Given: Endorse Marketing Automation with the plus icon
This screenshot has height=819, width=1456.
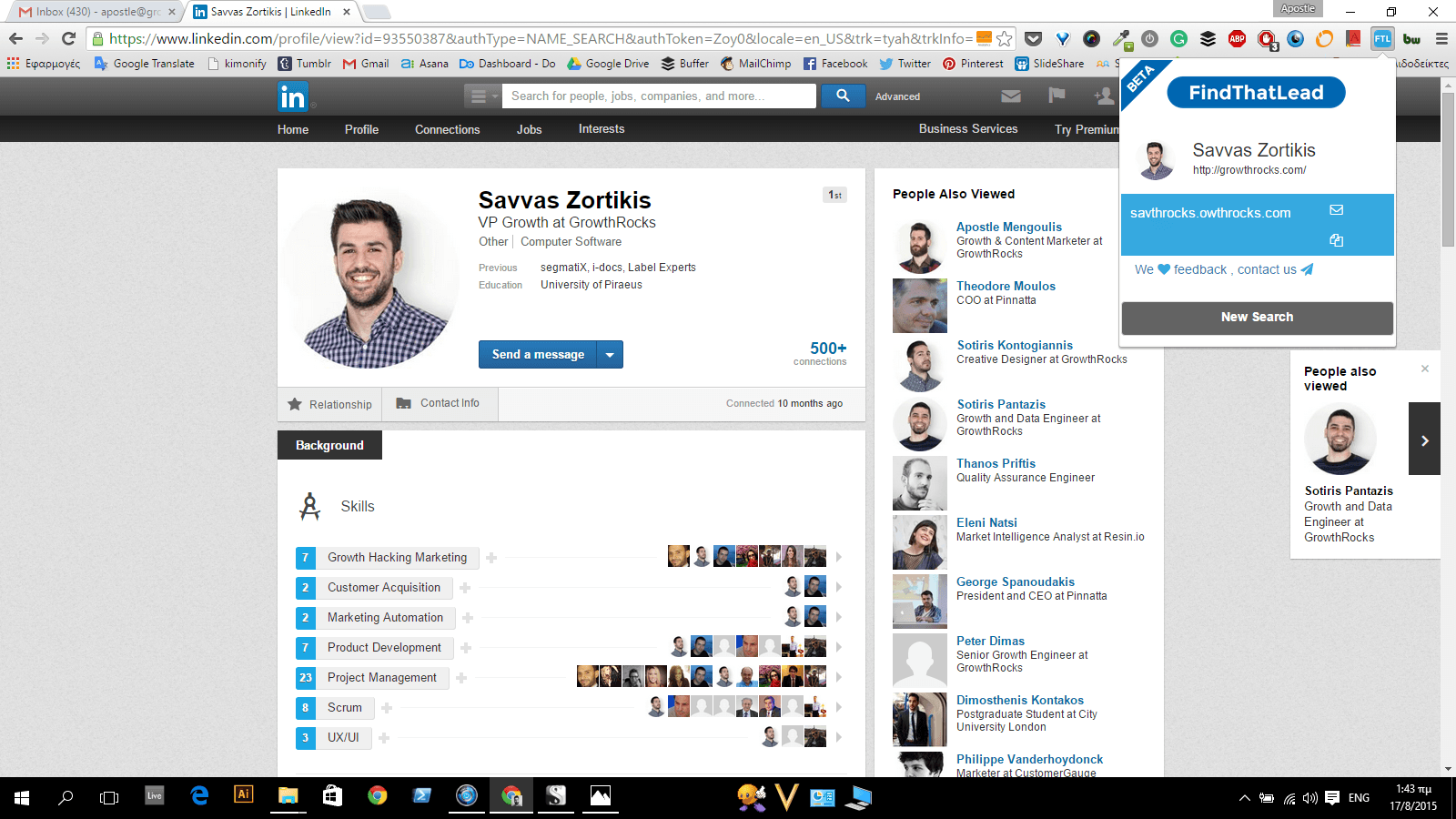Looking at the screenshot, I should [x=468, y=618].
